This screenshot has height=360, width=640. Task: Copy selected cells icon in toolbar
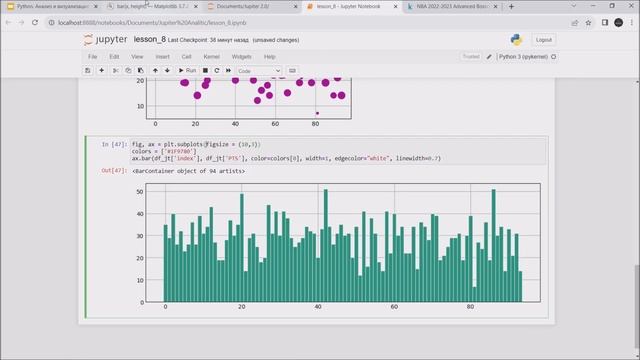[x=128, y=71]
